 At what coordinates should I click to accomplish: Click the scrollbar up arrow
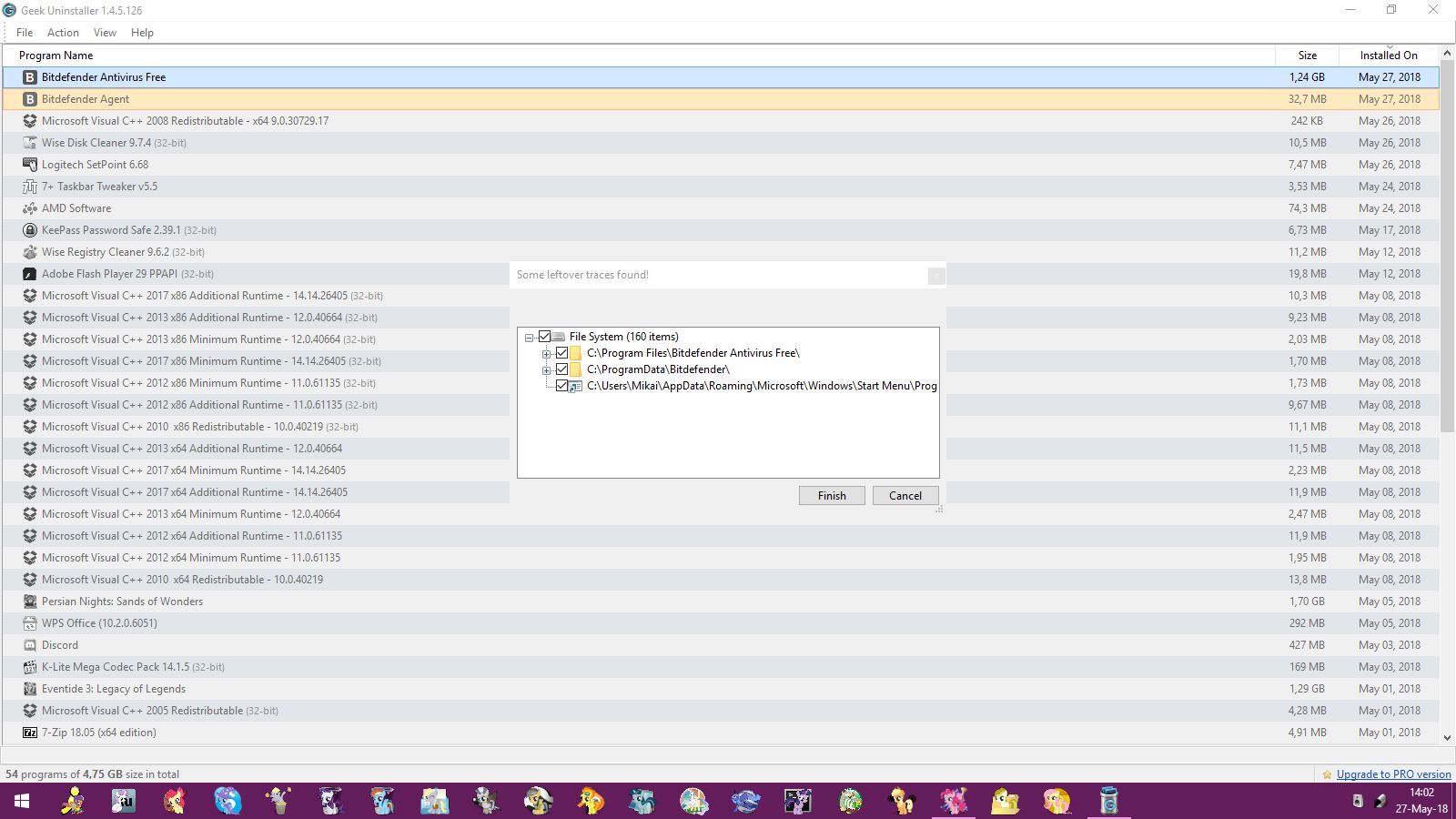(1447, 53)
